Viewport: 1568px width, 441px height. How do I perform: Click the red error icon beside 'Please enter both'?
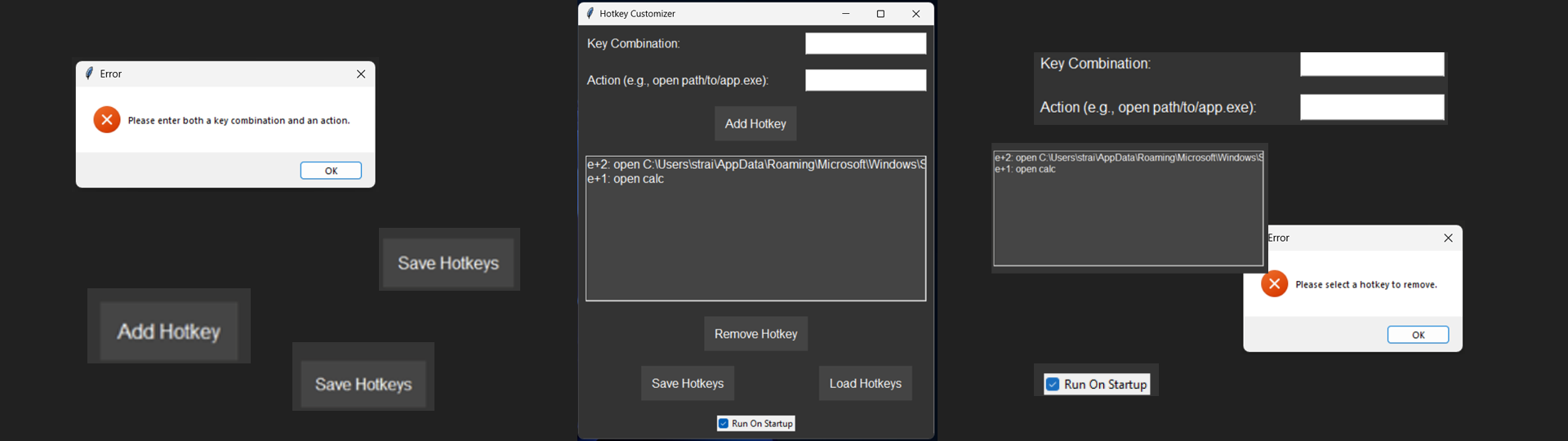pyautogui.click(x=107, y=120)
